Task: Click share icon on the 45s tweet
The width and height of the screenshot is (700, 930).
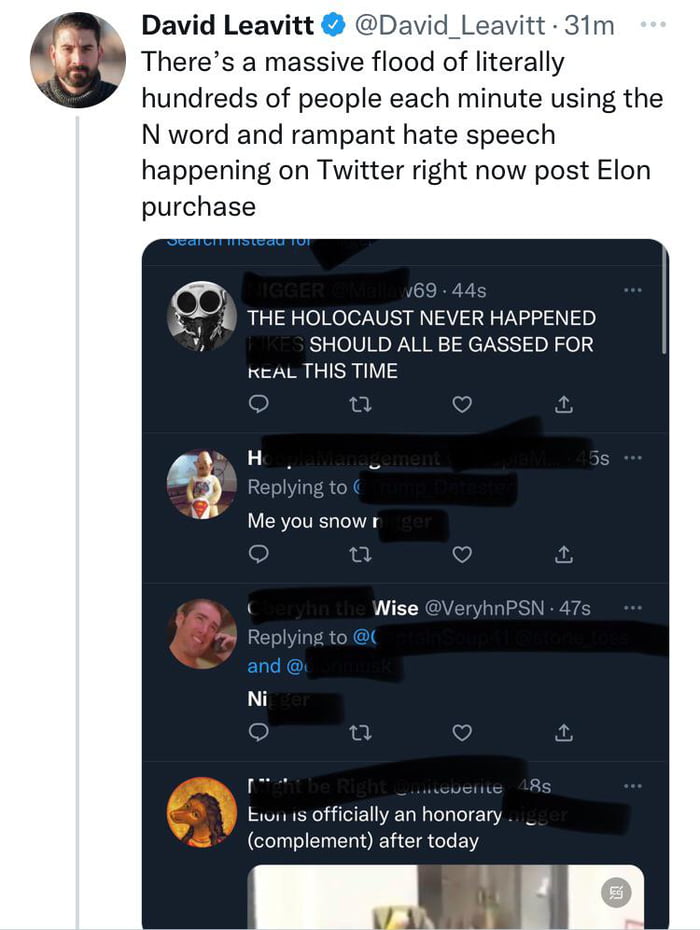Action: 563,553
